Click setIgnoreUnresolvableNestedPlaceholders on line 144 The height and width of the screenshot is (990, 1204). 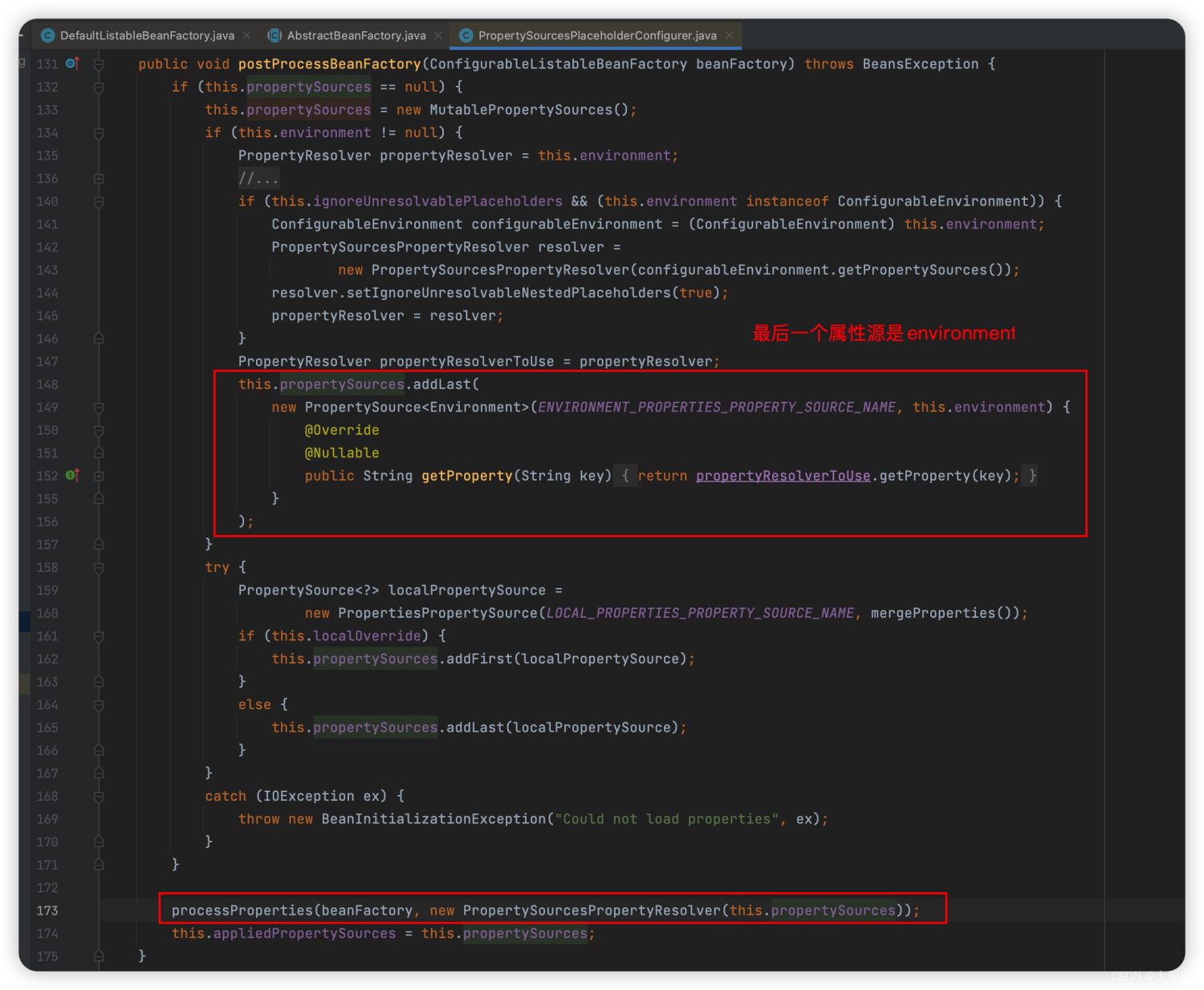click(508, 293)
